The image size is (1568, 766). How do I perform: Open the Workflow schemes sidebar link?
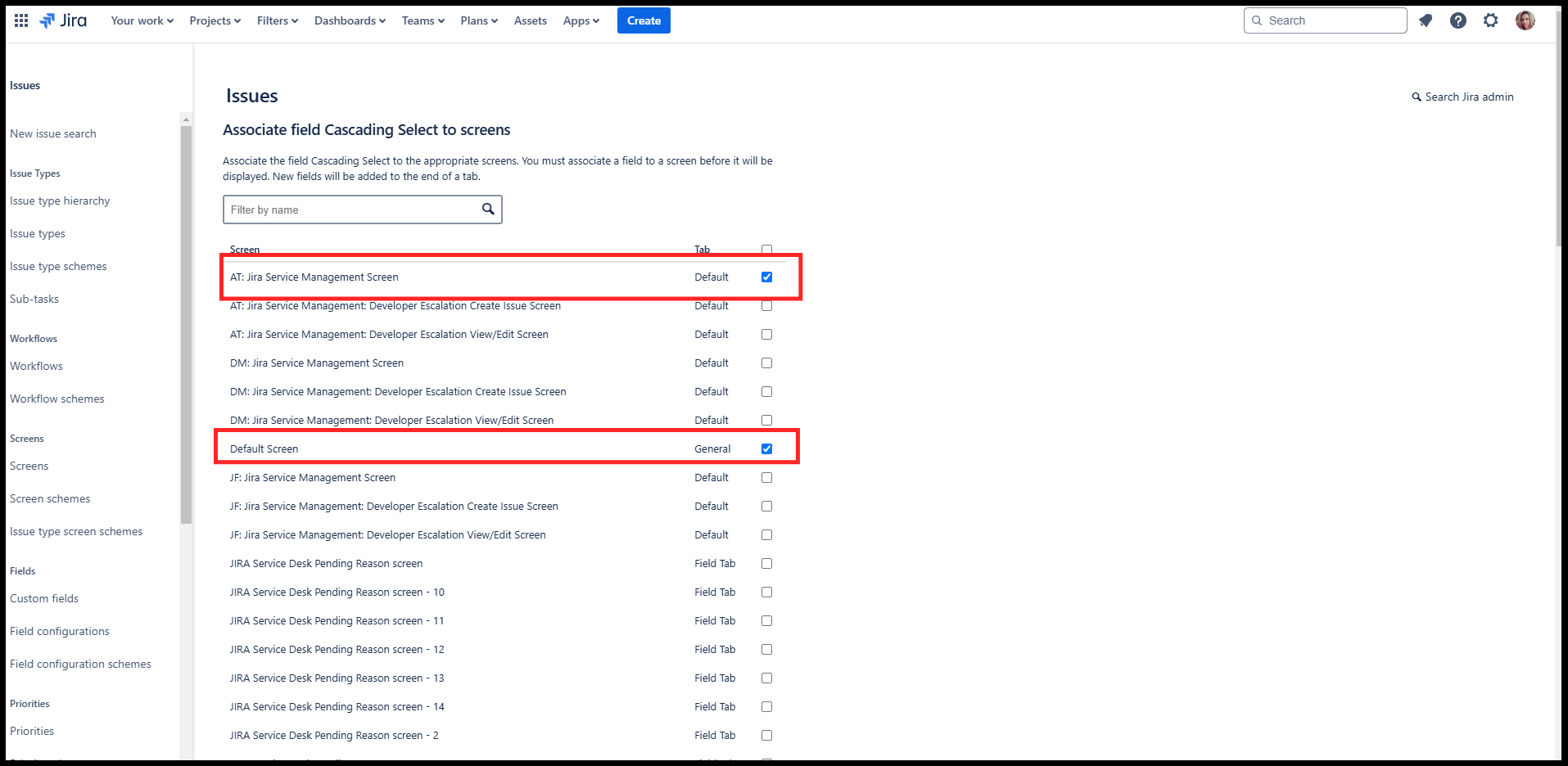57,399
